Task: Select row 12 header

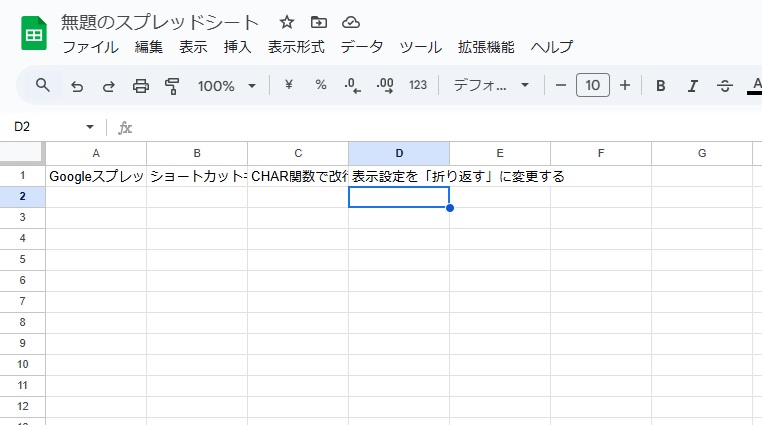Action: coord(22,407)
